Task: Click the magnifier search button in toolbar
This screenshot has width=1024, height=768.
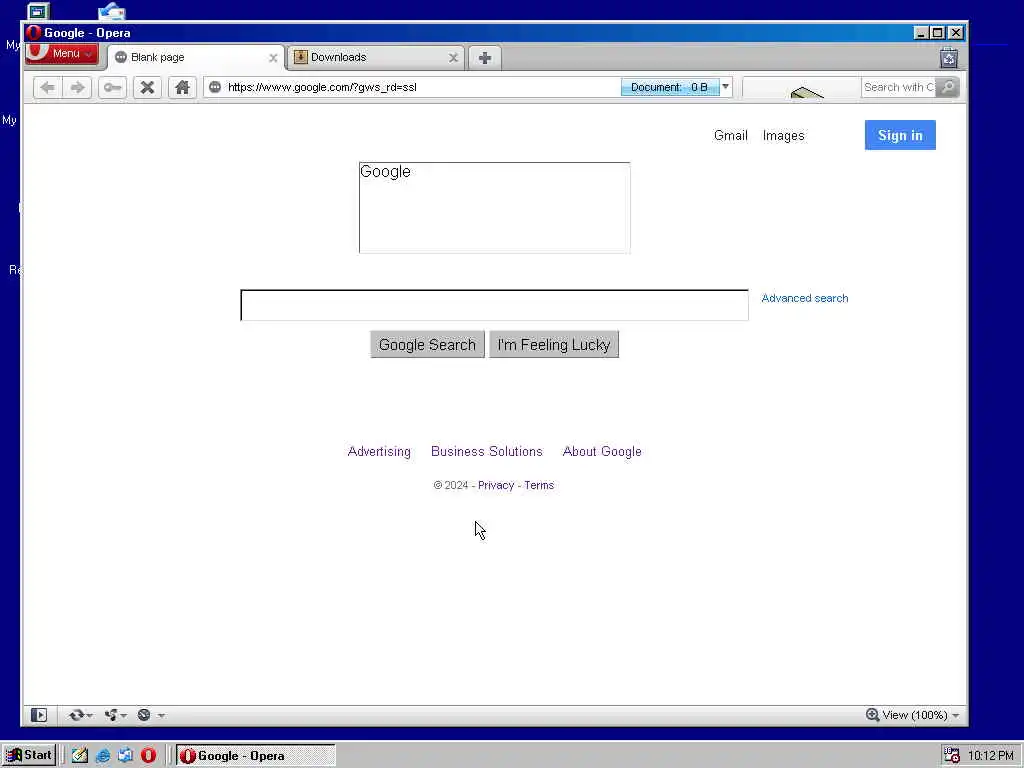Action: (x=948, y=87)
